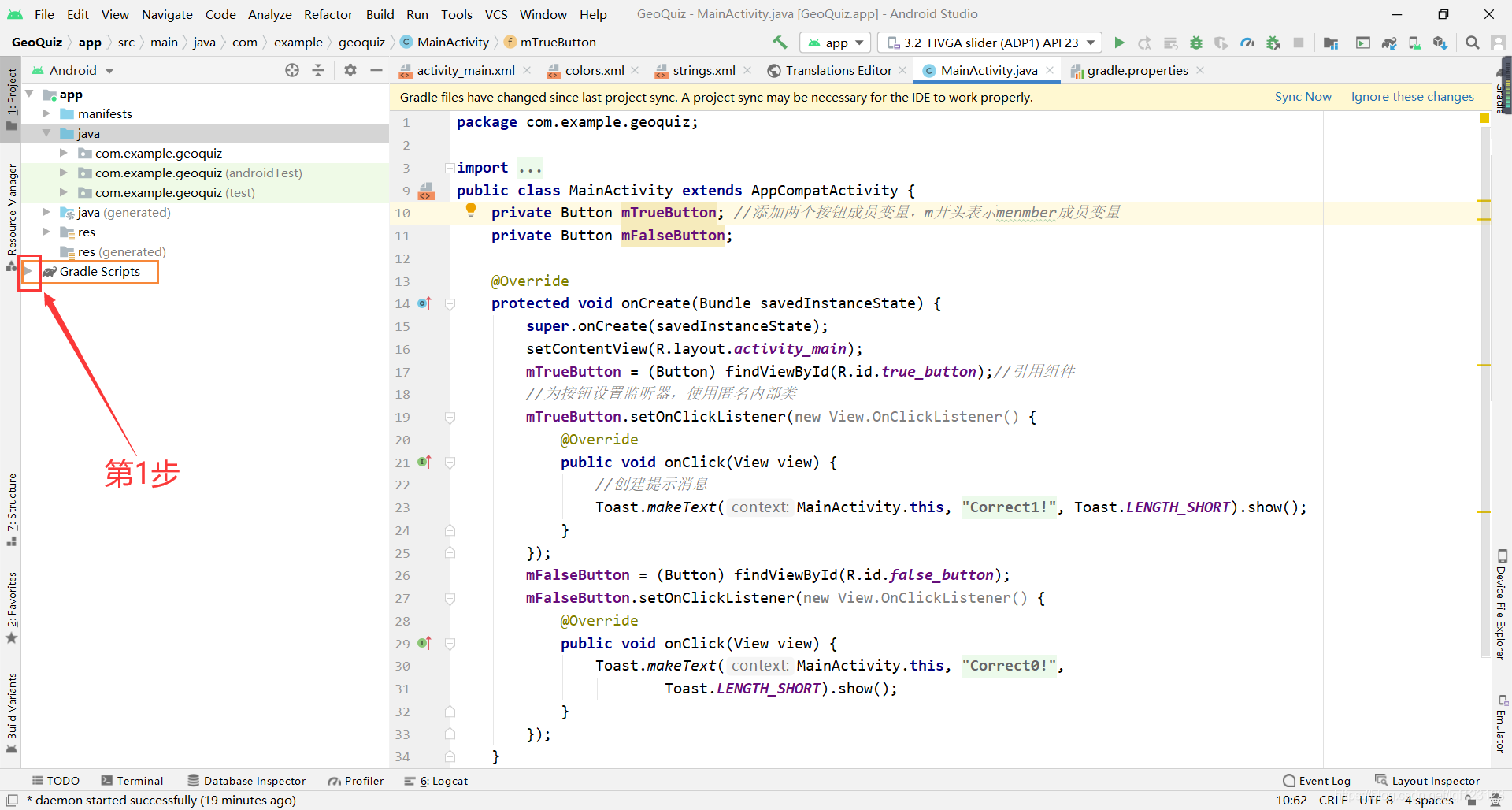The height and width of the screenshot is (810, 1512).
Task: Run the app with green play button
Action: [1119, 43]
